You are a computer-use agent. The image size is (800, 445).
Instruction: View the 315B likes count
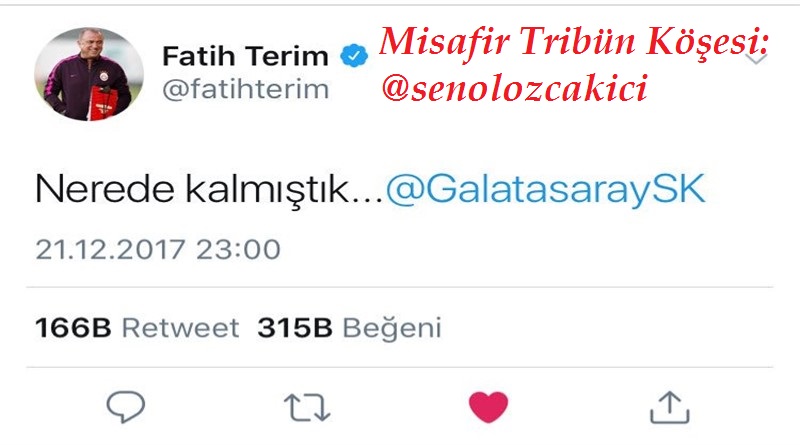point(295,328)
